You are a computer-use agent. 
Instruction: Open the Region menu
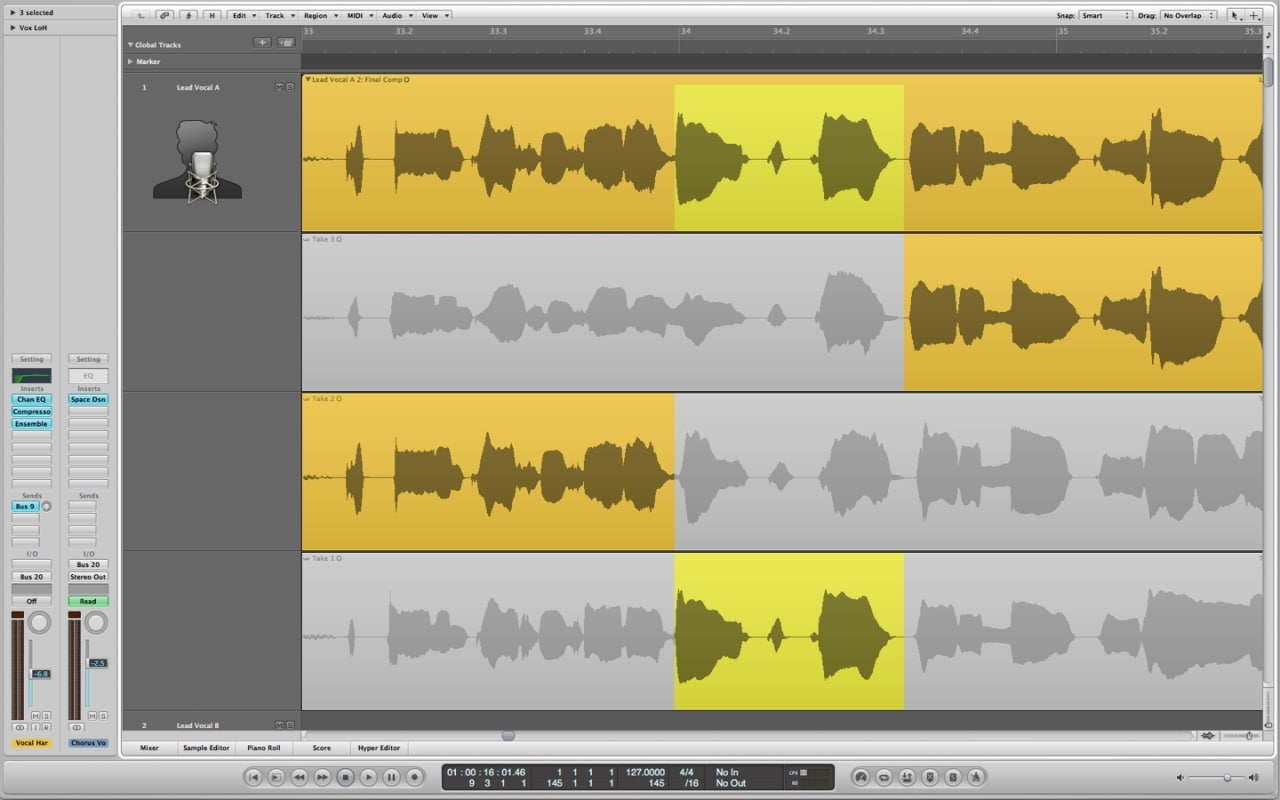[319, 16]
